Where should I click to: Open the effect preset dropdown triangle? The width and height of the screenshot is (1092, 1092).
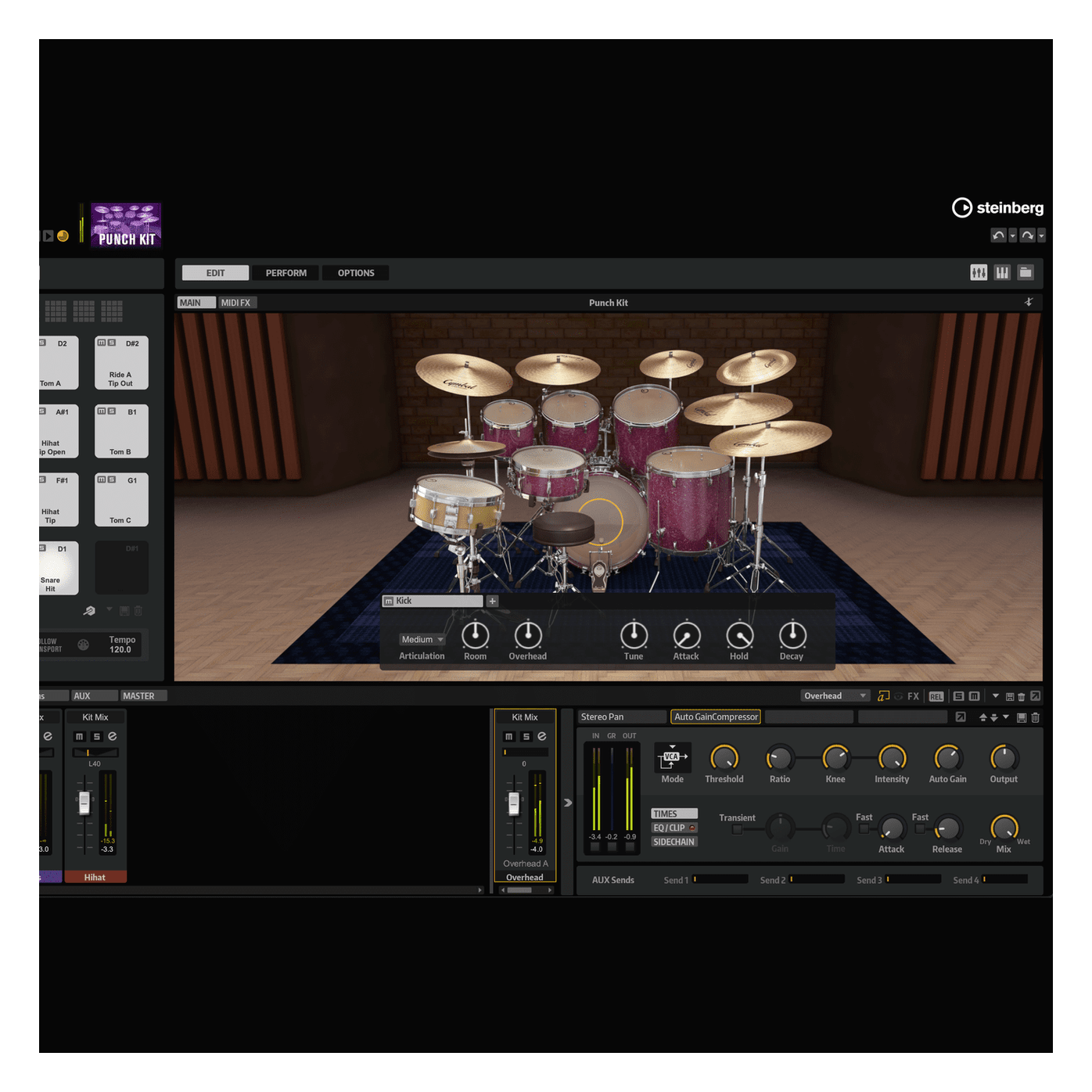point(1006,717)
